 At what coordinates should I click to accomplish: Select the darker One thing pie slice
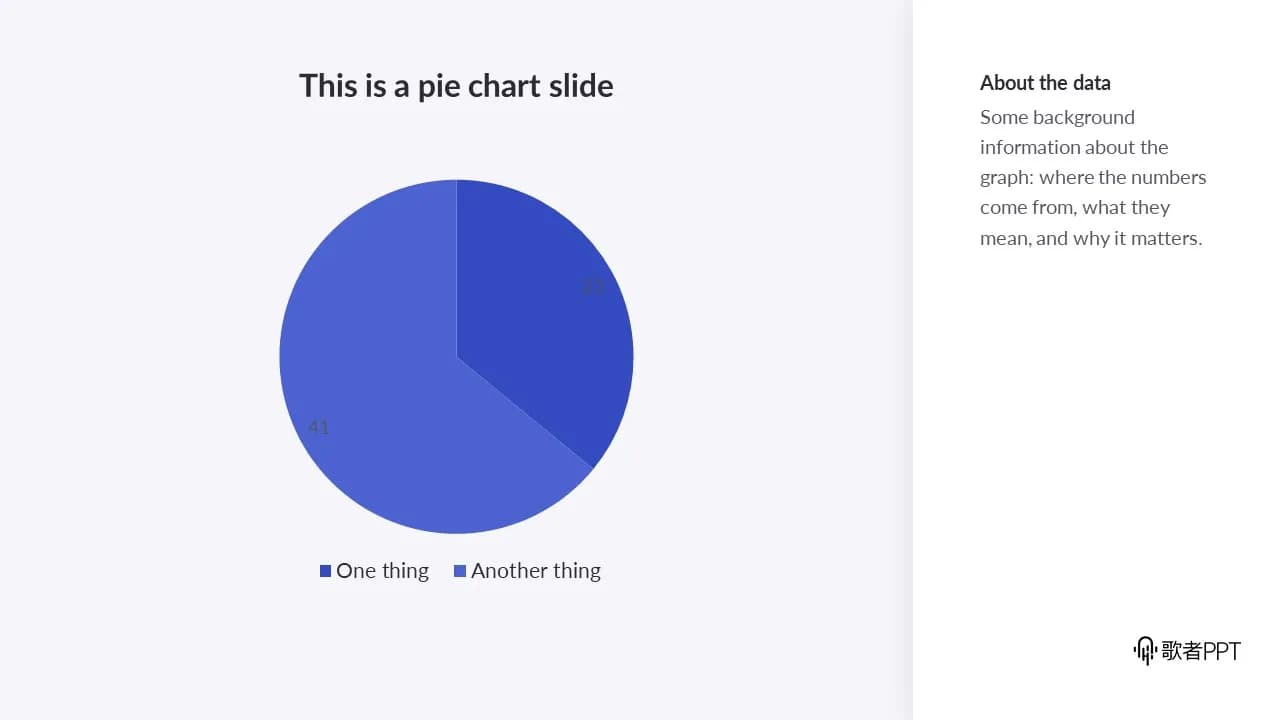[545, 320]
